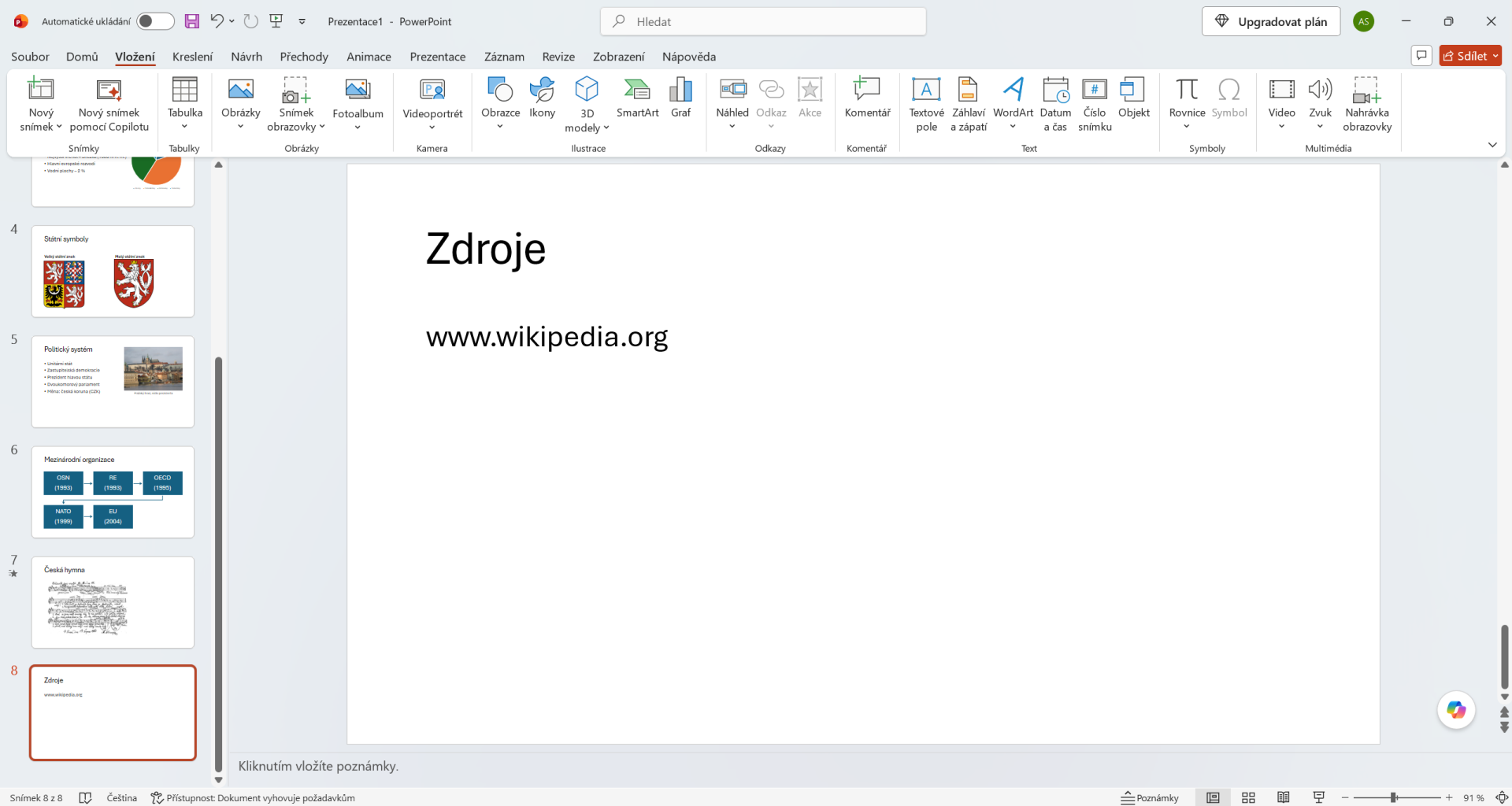
Task: Start Nahrávka obrazovky screen recording
Action: [1367, 103]
